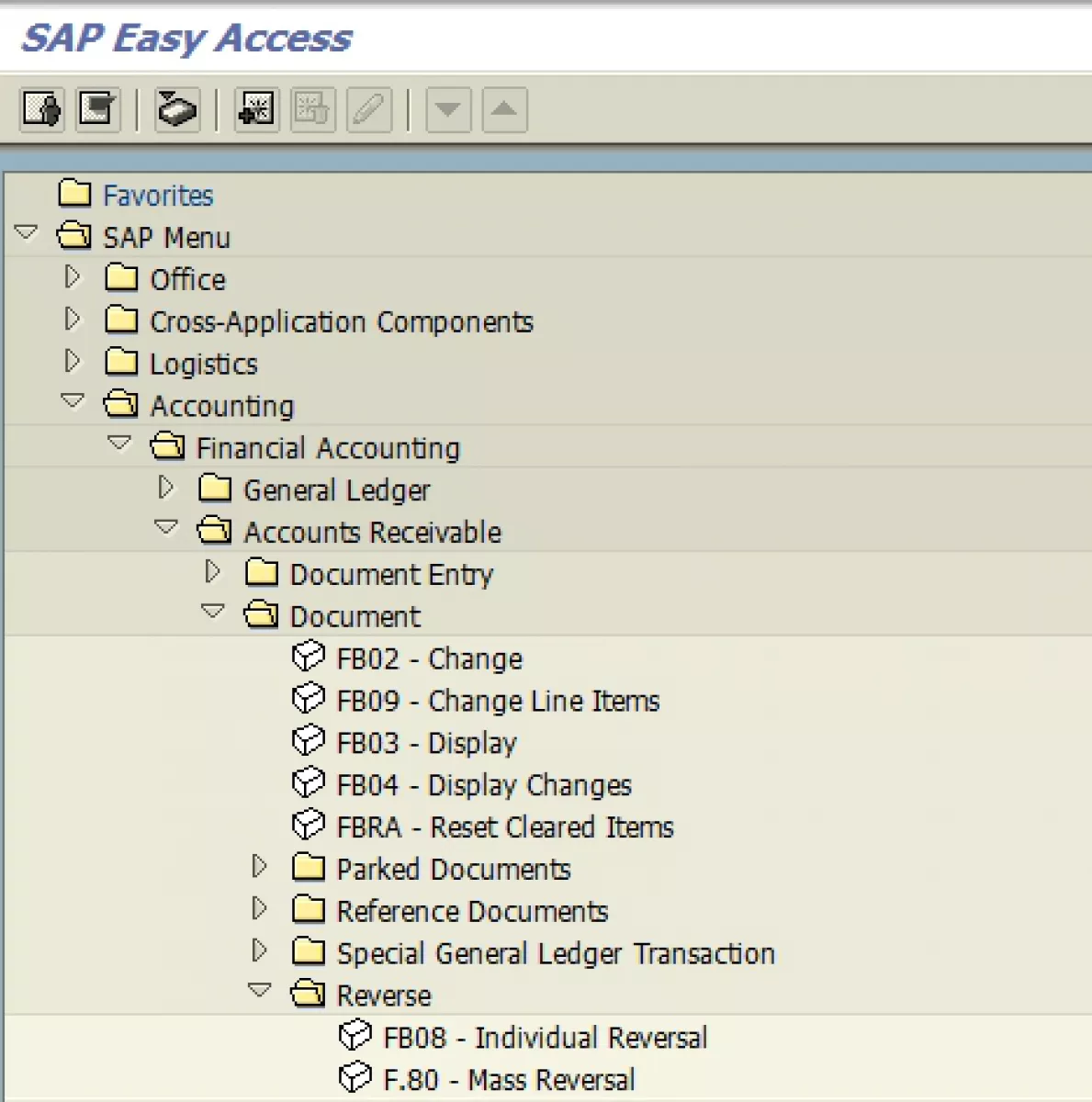The image size is (1092, 1102).
Task: Click the greyed-out Delete Favorites toolbar icon
Action: (x=313, y=110)
